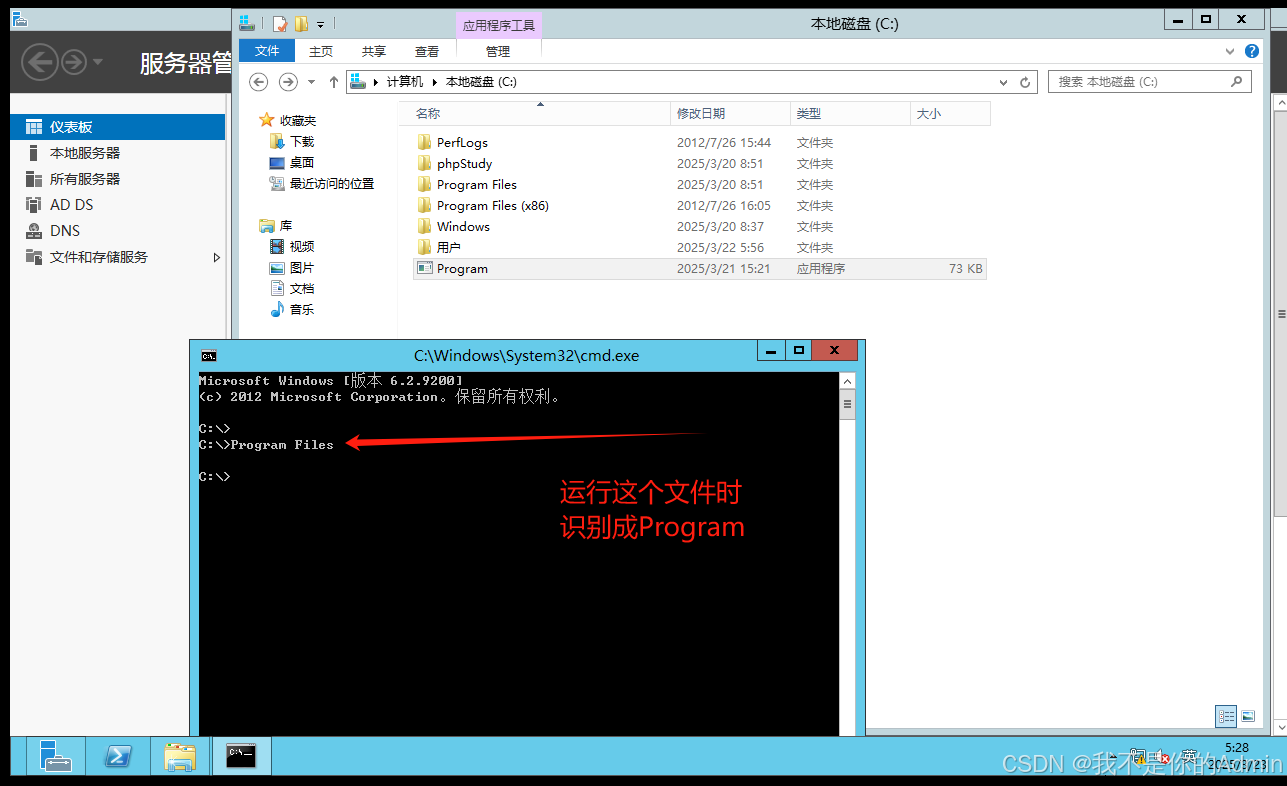
Task: Navigate up one level using the up arrow
Action: coord(333,81)
